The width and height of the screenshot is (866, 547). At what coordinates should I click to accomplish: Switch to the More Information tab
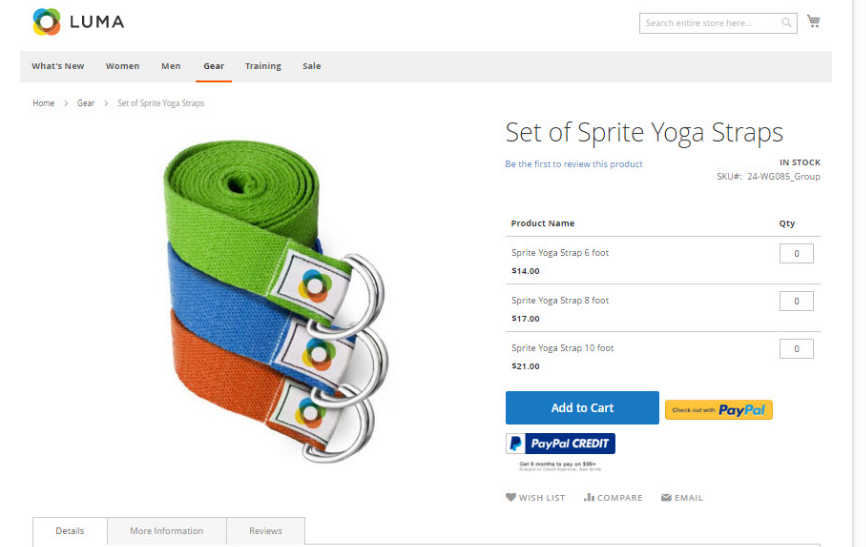(167, 531)
